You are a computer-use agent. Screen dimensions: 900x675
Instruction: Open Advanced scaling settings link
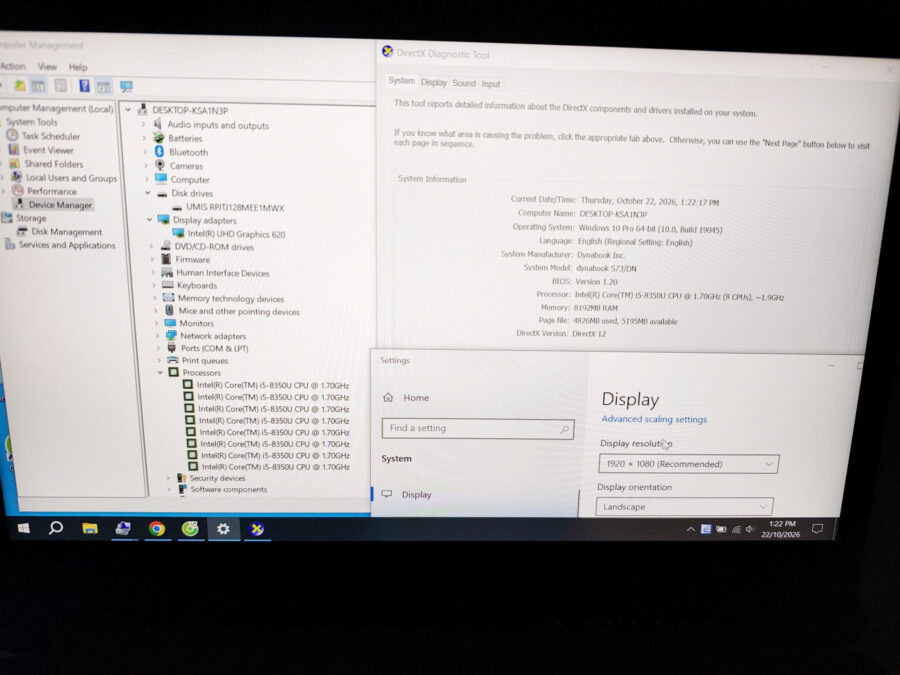point(654,419)
